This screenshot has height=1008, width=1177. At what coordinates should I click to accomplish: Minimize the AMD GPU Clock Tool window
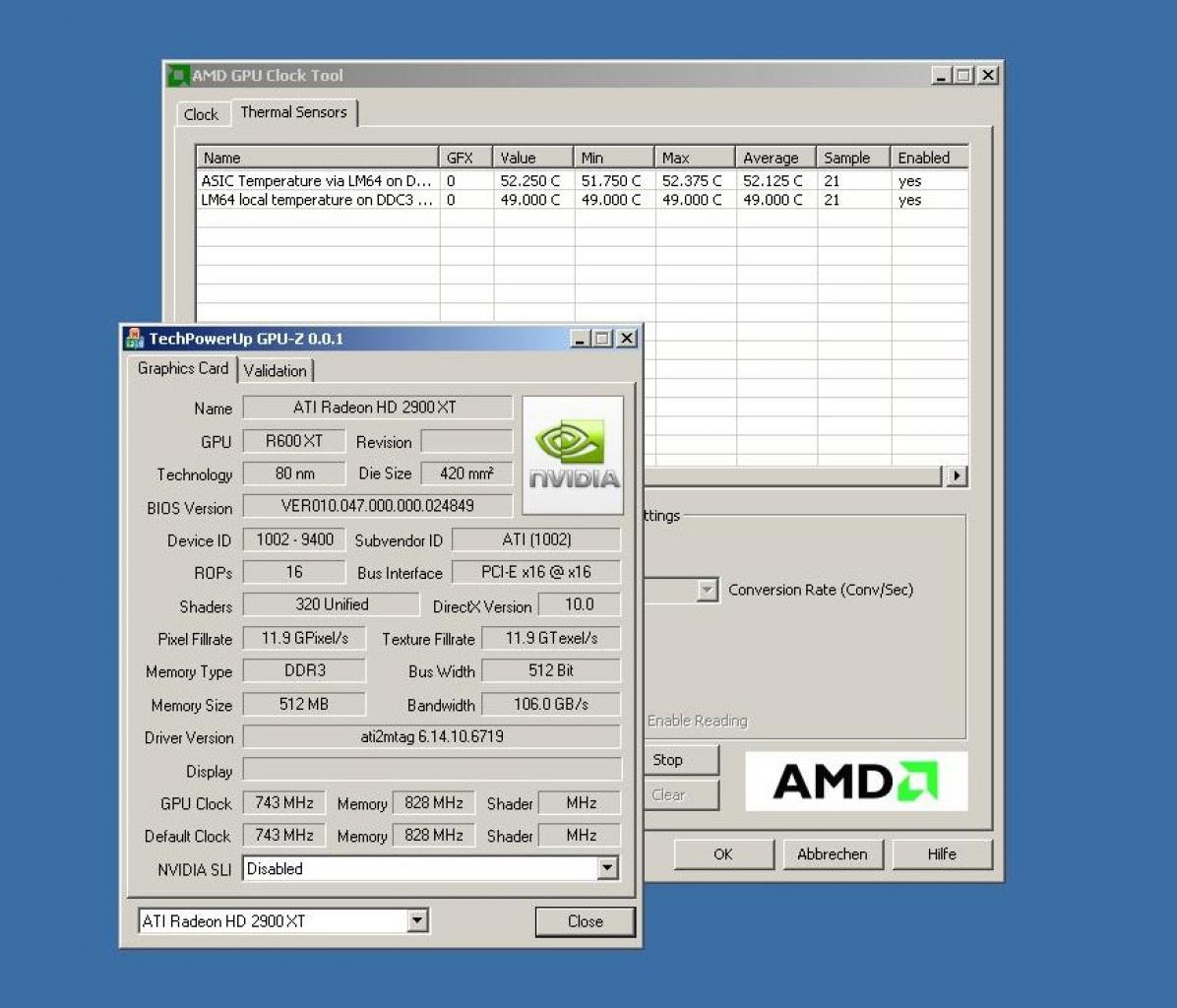pos(941,75)
